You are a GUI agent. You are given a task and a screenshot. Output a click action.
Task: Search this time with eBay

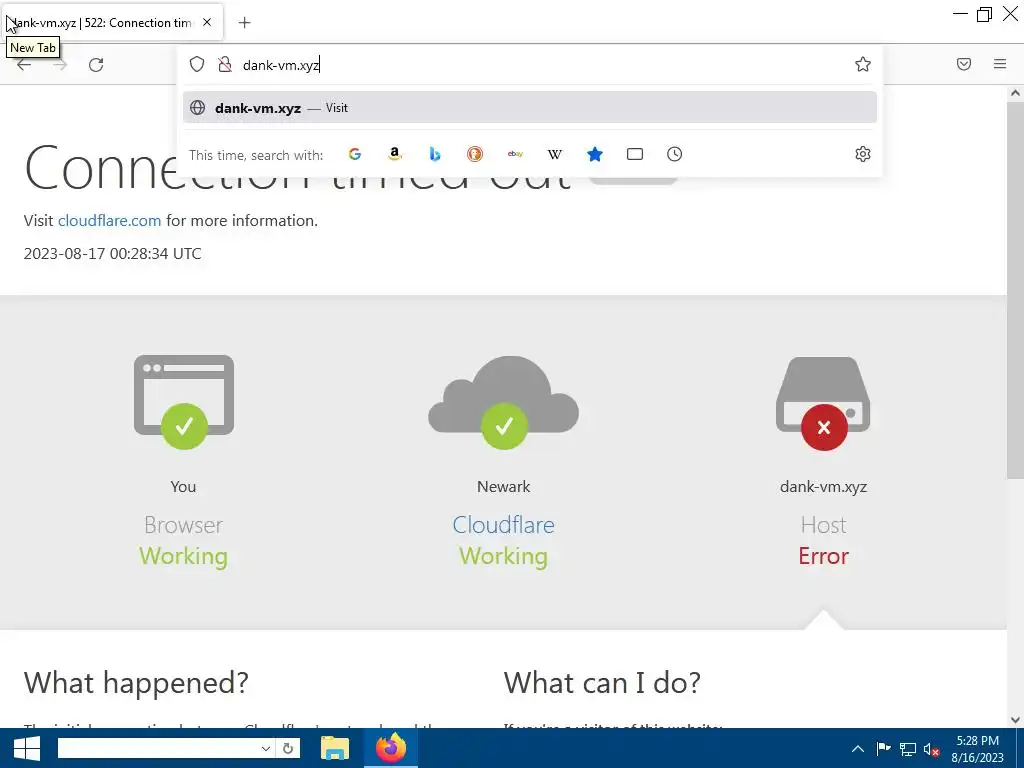[515, 154]
